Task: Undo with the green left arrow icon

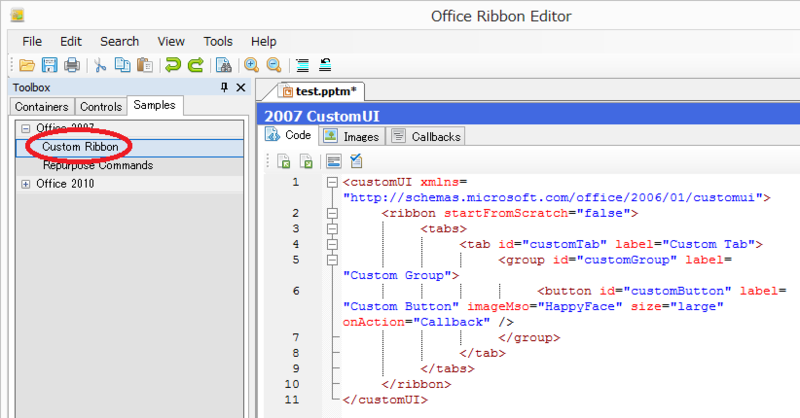Action: pyautogui.click(x=173, y=65)
